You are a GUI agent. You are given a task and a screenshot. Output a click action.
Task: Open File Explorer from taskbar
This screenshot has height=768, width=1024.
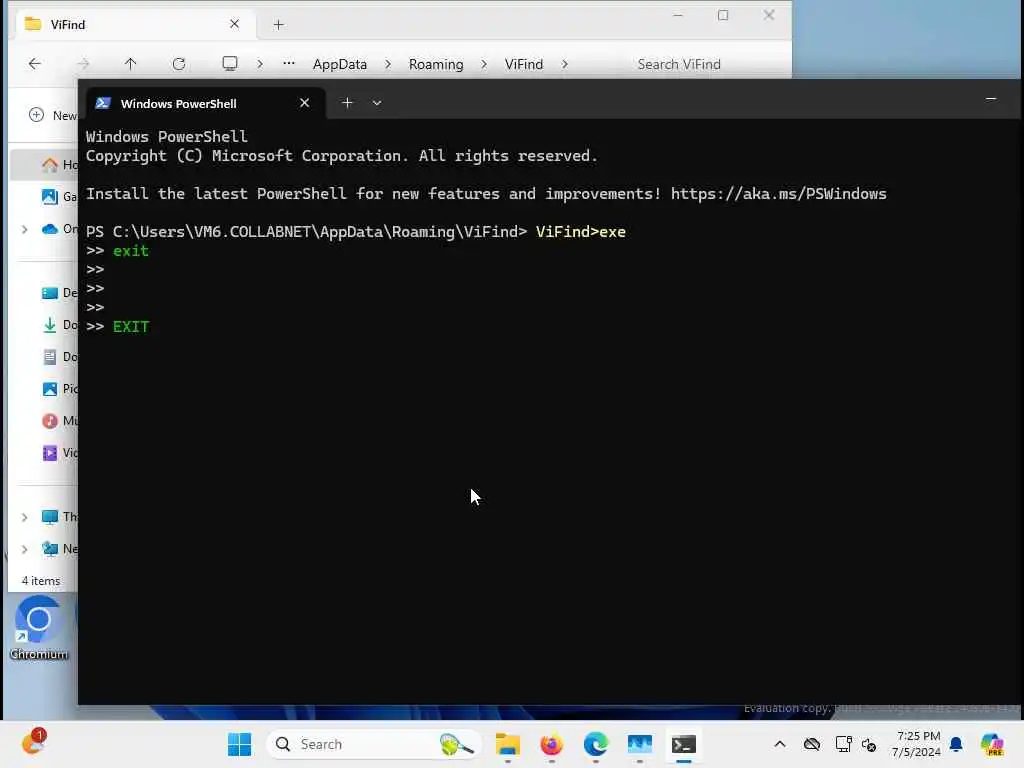pyautogui.click(x=507, y=744)
